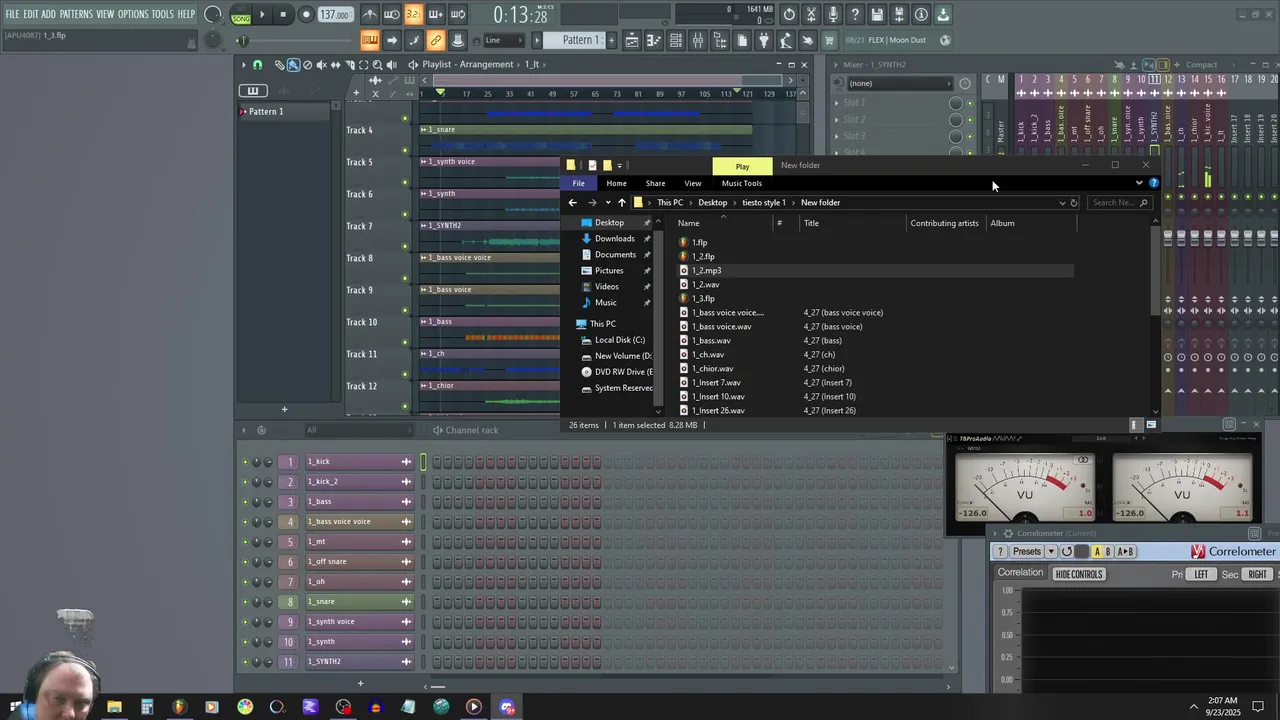Toggle the link/multilink chain button
The image size is (1280, 720).
pyautogui.click(x=435, y=40)
